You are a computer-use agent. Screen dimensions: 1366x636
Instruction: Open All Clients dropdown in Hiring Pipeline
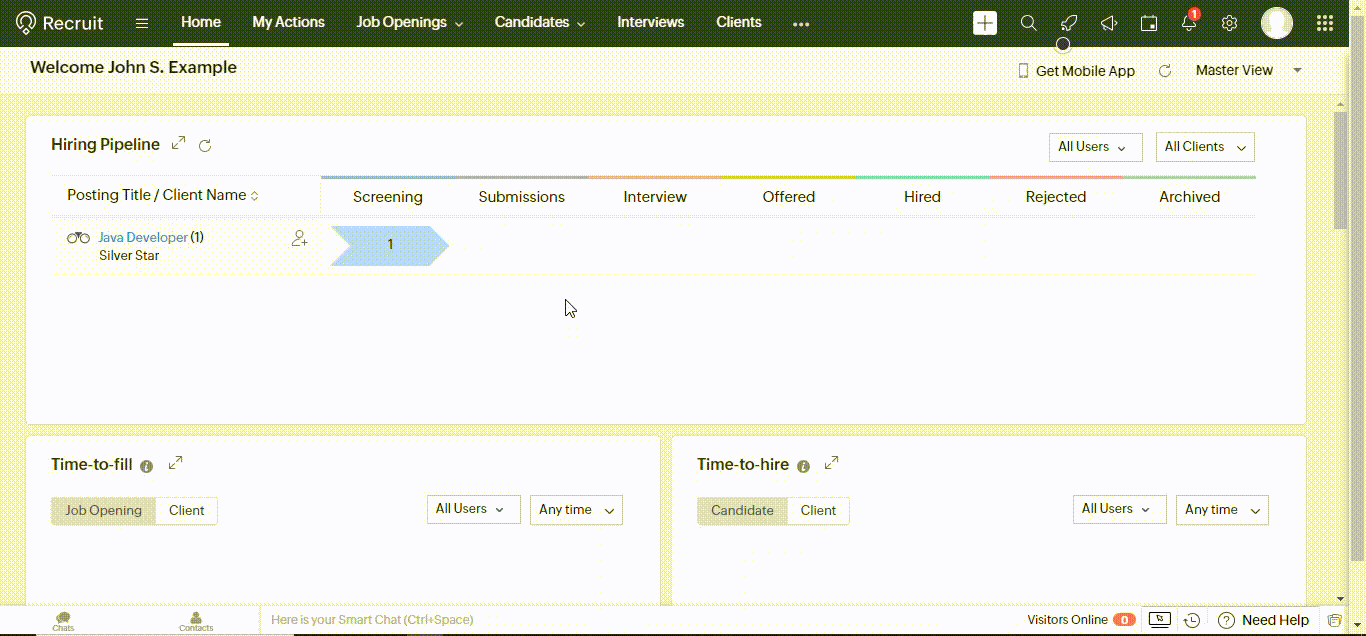(1204, 147)
